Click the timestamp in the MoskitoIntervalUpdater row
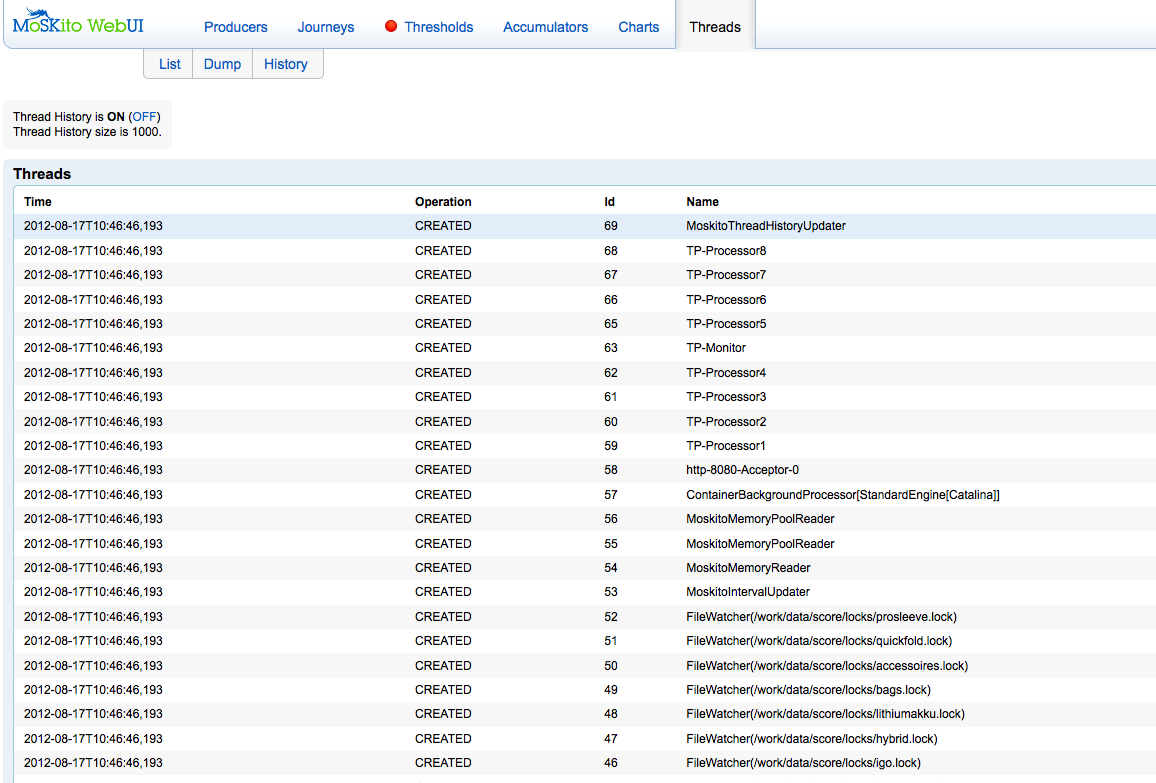Screen dimensions: 1156x783 (x=93, y=592)
